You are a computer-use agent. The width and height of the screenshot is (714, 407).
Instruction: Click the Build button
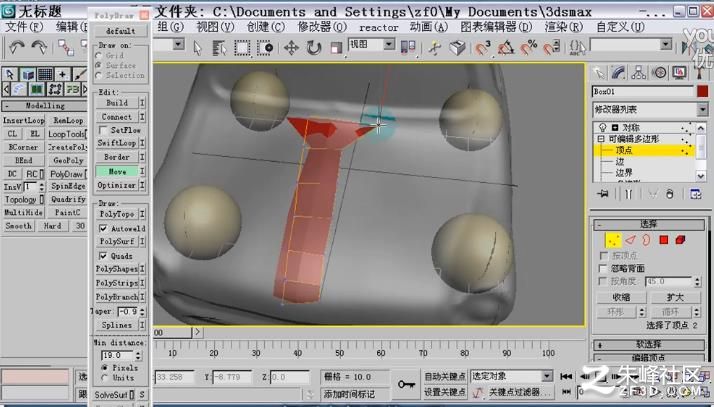pos(117,103)
